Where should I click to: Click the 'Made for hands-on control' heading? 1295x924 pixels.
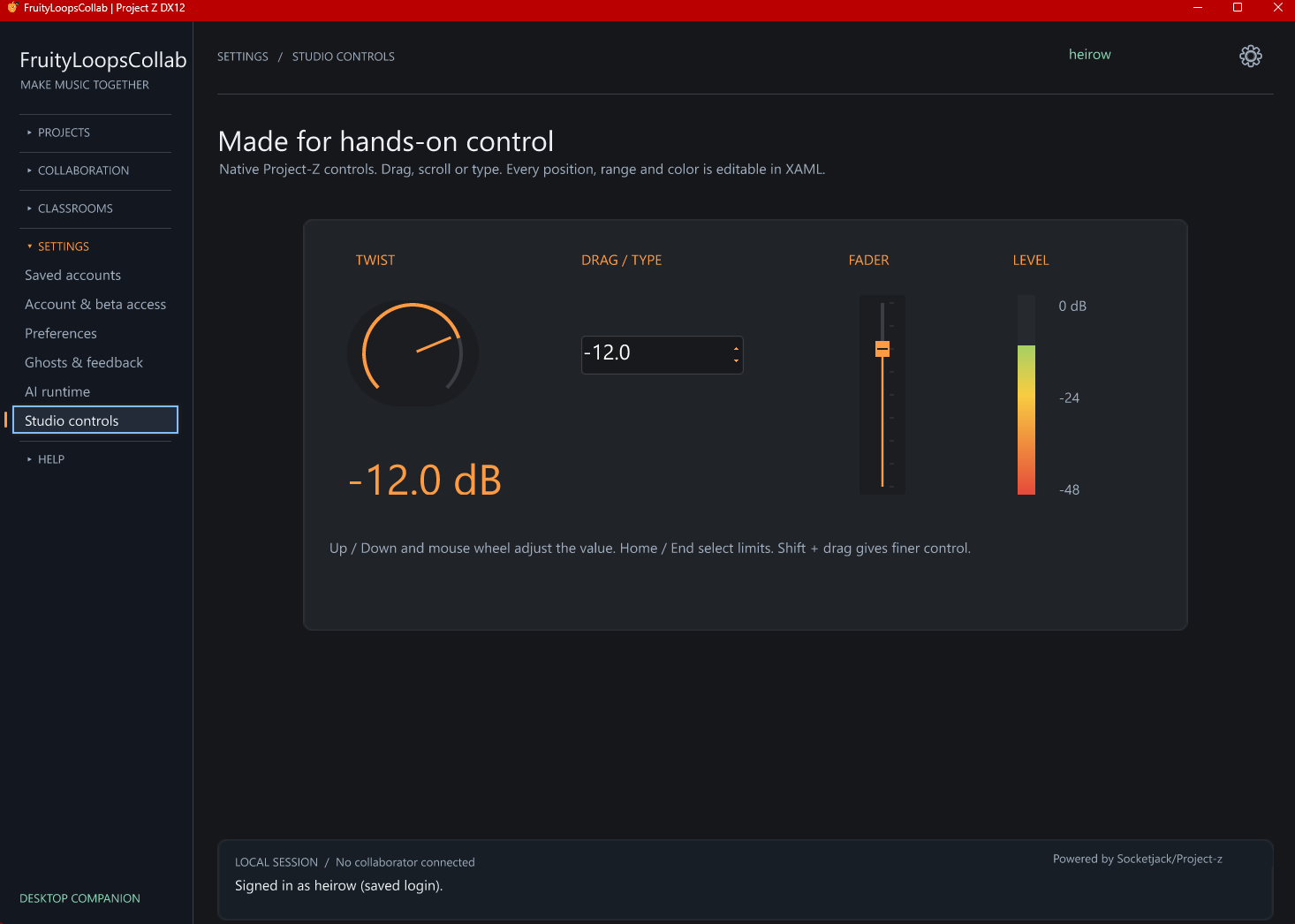pos(386,141)
